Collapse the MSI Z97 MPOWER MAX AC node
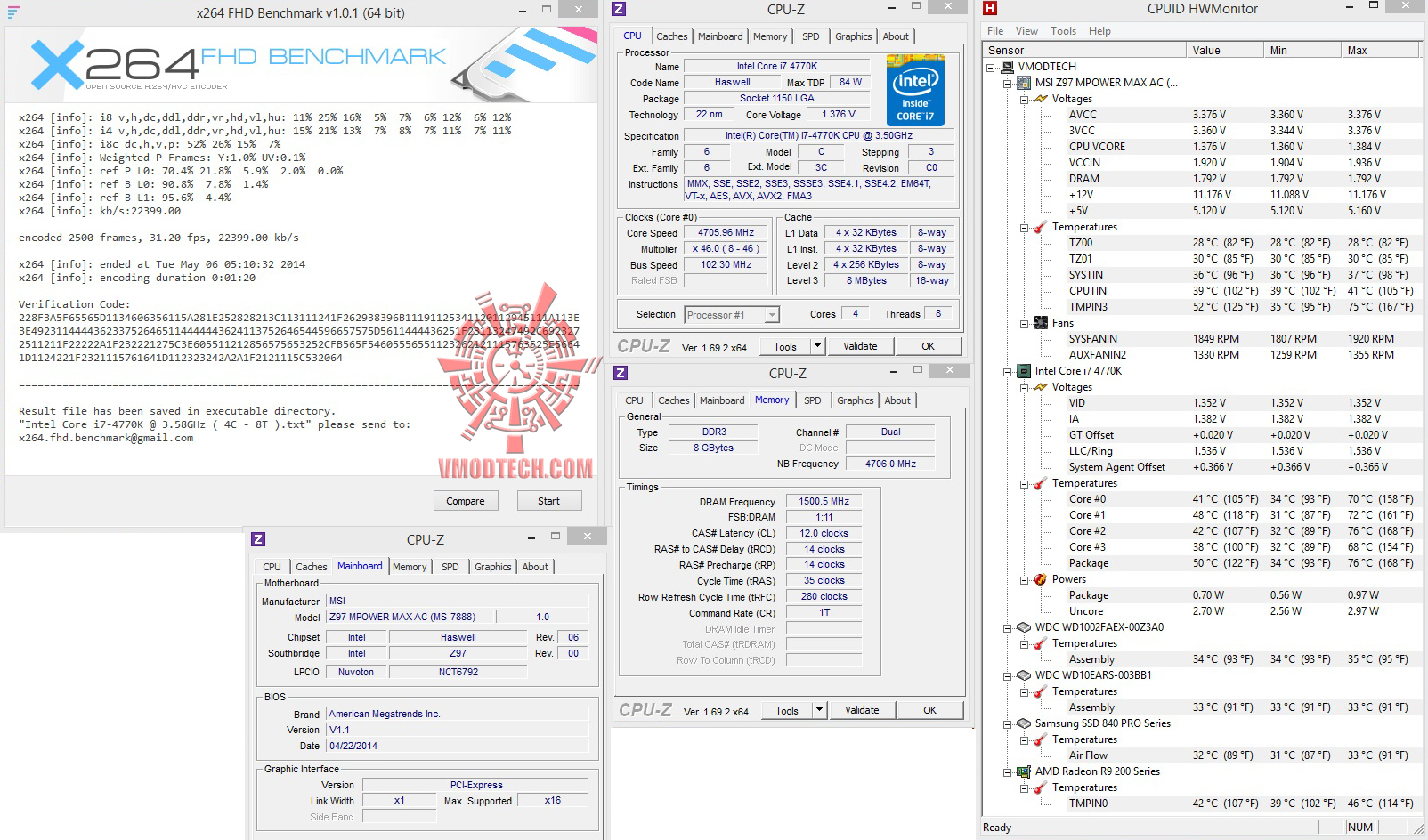The width and height of the screenshot is (1428, 840). 1008,83
